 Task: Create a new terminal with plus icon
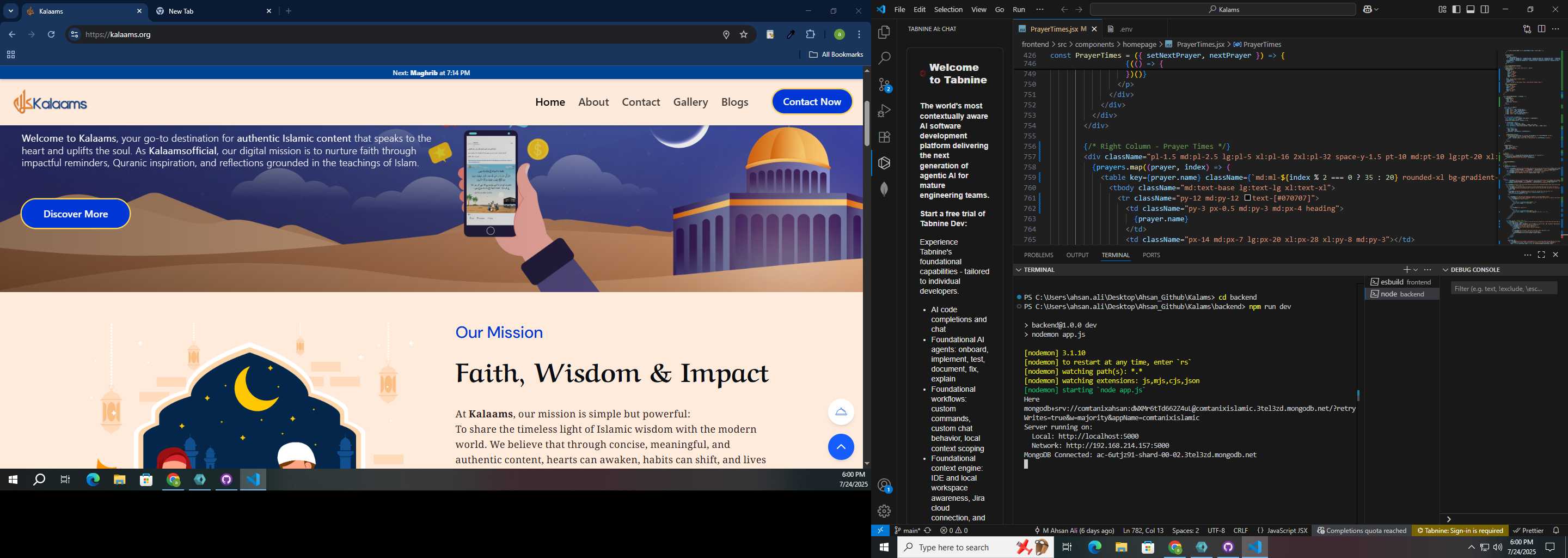click(1406, 270)
